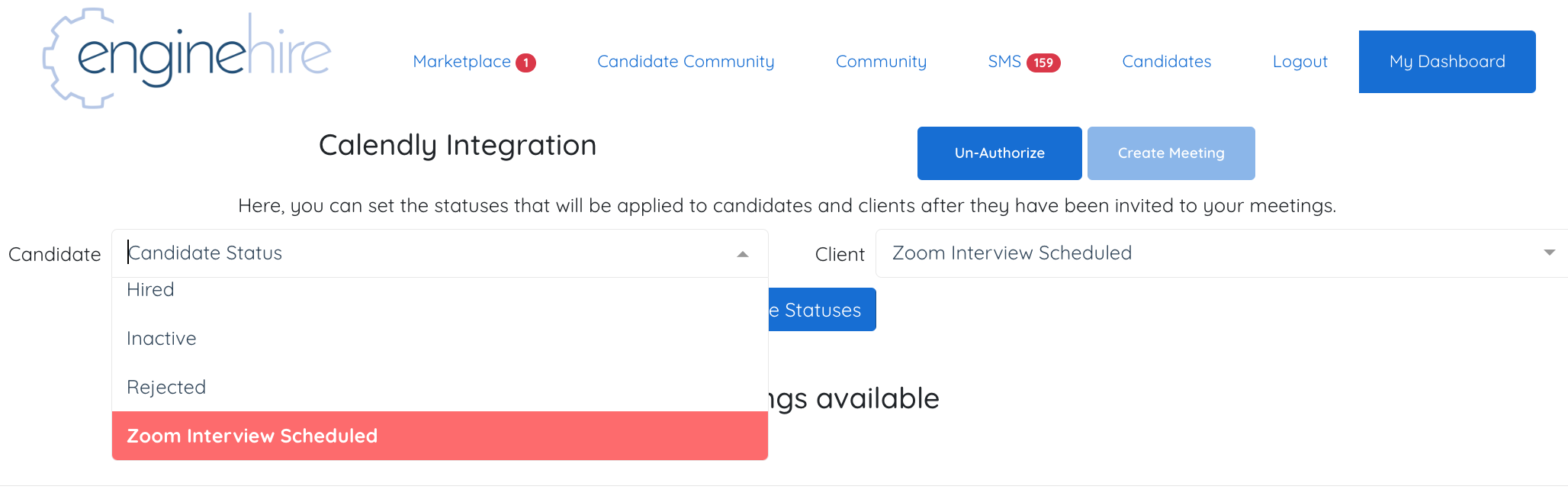Image resolution: width=1568 pixels, height=496 pixels.
Task: Select Inactive from candidate status list
Action: tap(440, 338)
